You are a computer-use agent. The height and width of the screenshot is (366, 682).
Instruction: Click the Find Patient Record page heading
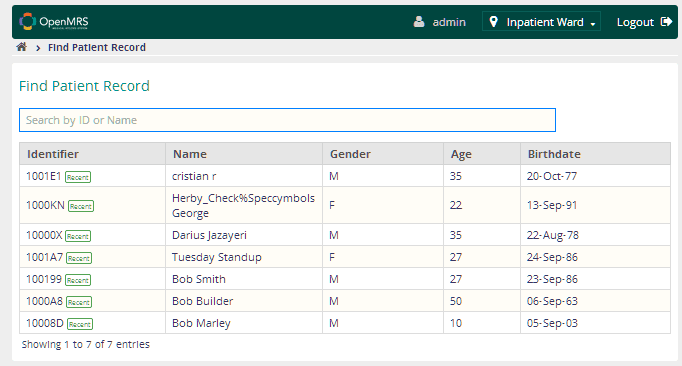pyautogui.click(x=84, y=86)
